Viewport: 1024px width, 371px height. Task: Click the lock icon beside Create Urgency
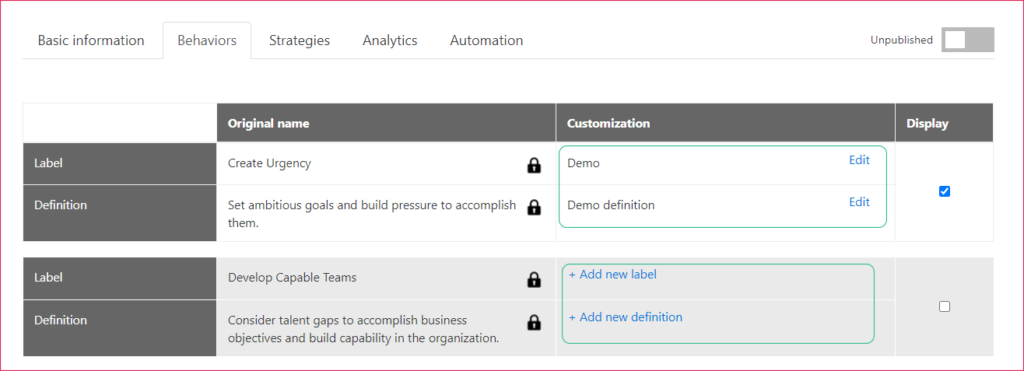(x=534, y=165)
